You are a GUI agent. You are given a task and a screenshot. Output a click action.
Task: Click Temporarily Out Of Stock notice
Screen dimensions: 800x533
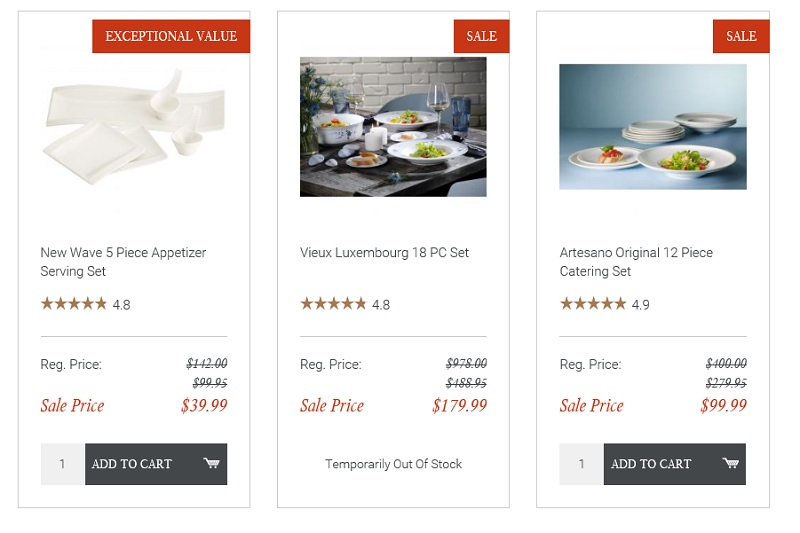pos(393,464)
